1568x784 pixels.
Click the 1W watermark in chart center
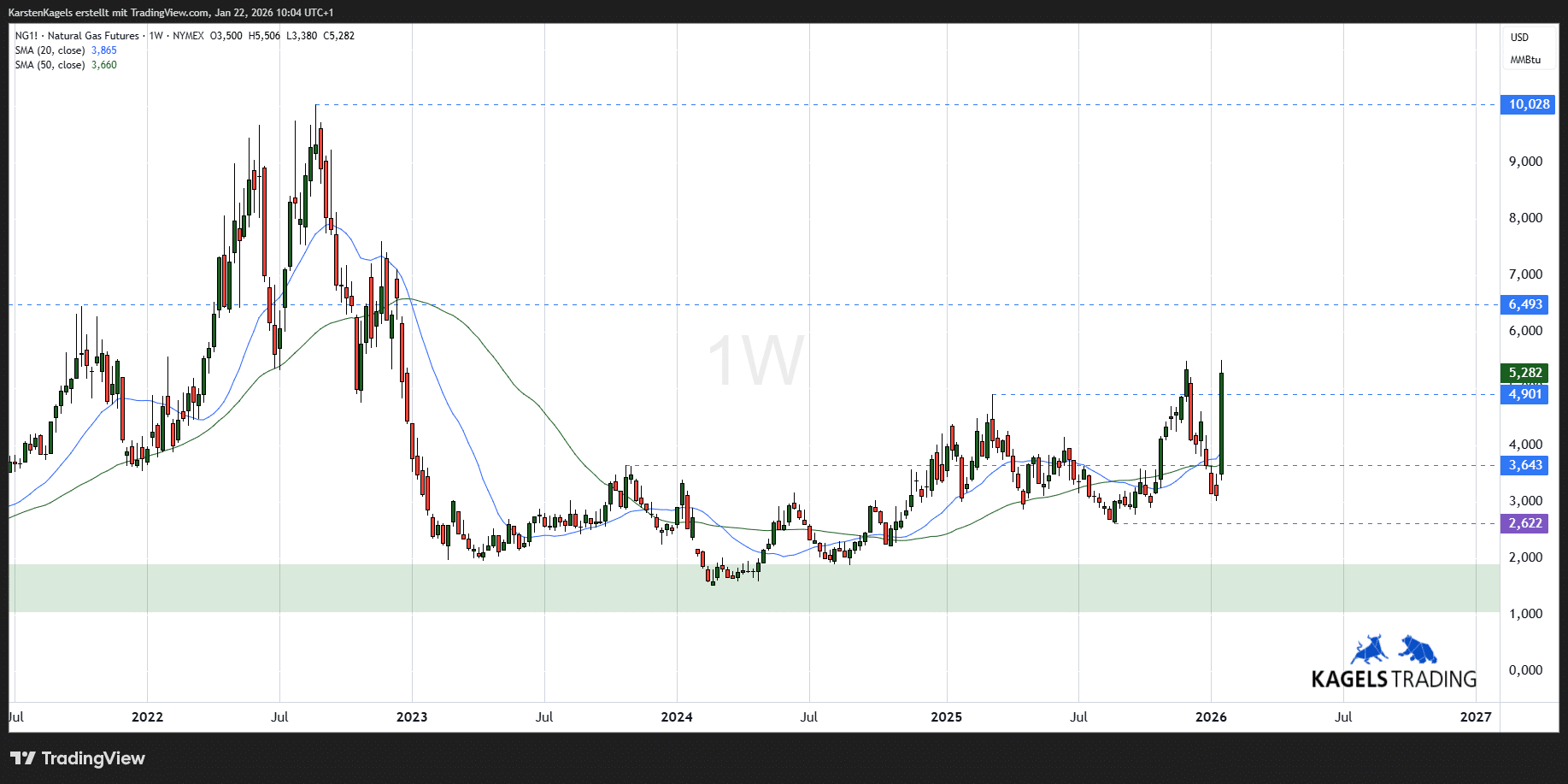(755, 360)
